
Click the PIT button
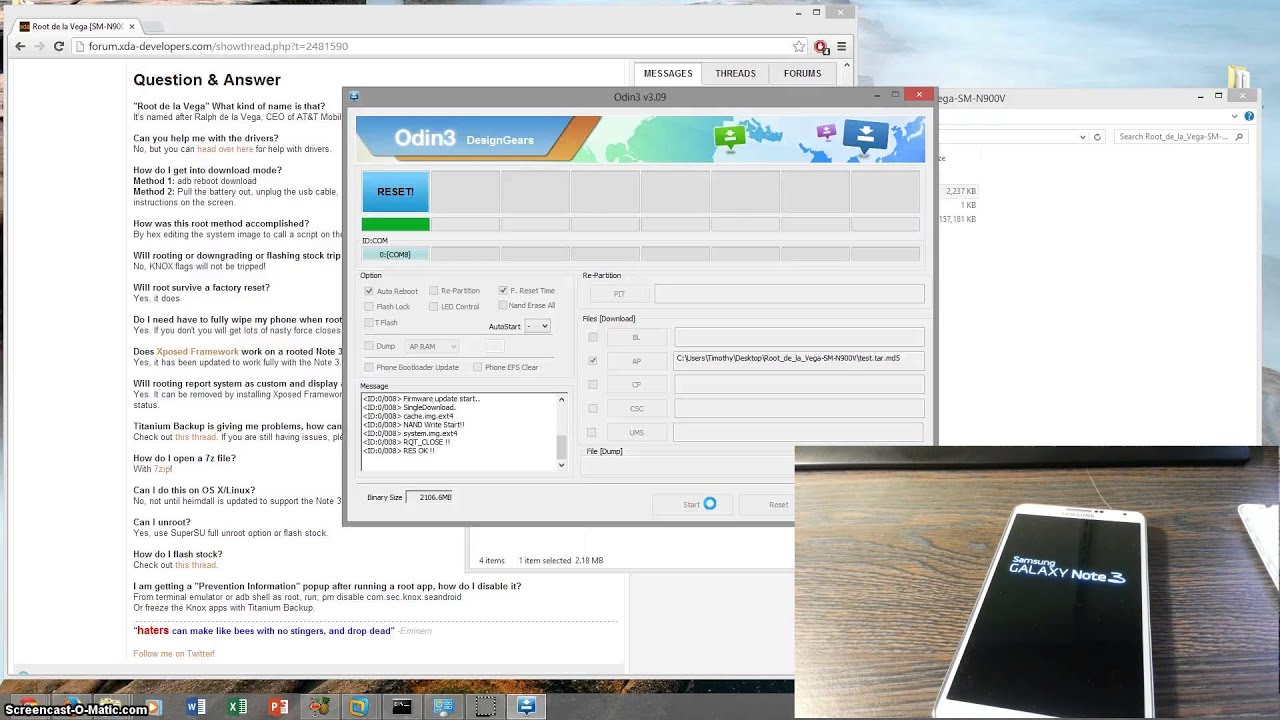coord(619,294)
